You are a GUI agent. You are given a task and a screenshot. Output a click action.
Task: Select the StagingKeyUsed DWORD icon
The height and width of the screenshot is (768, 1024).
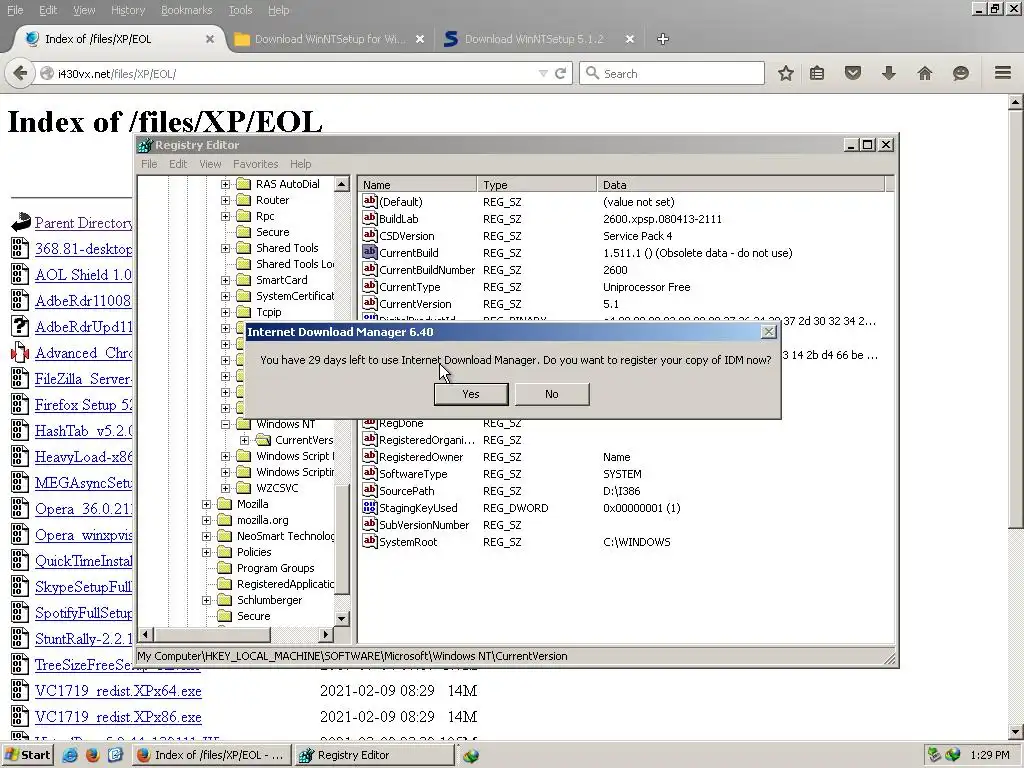370,507
